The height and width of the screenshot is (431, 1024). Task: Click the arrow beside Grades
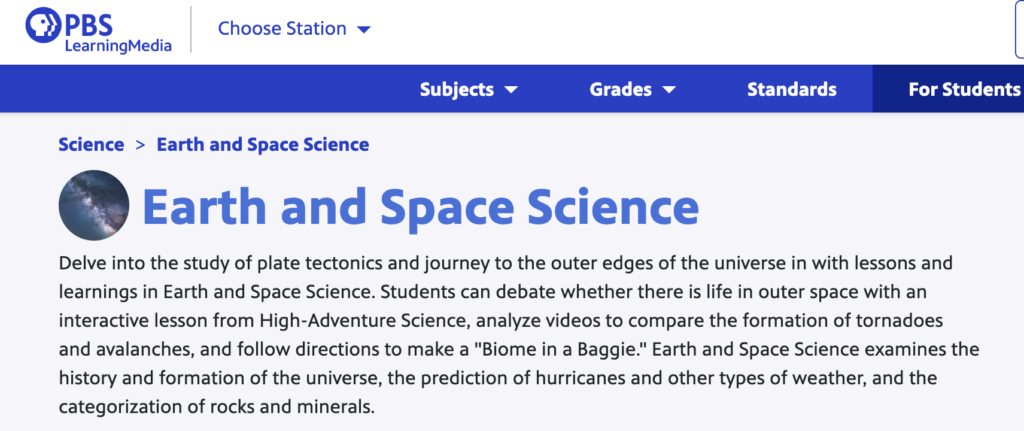(x=669, y=90)
